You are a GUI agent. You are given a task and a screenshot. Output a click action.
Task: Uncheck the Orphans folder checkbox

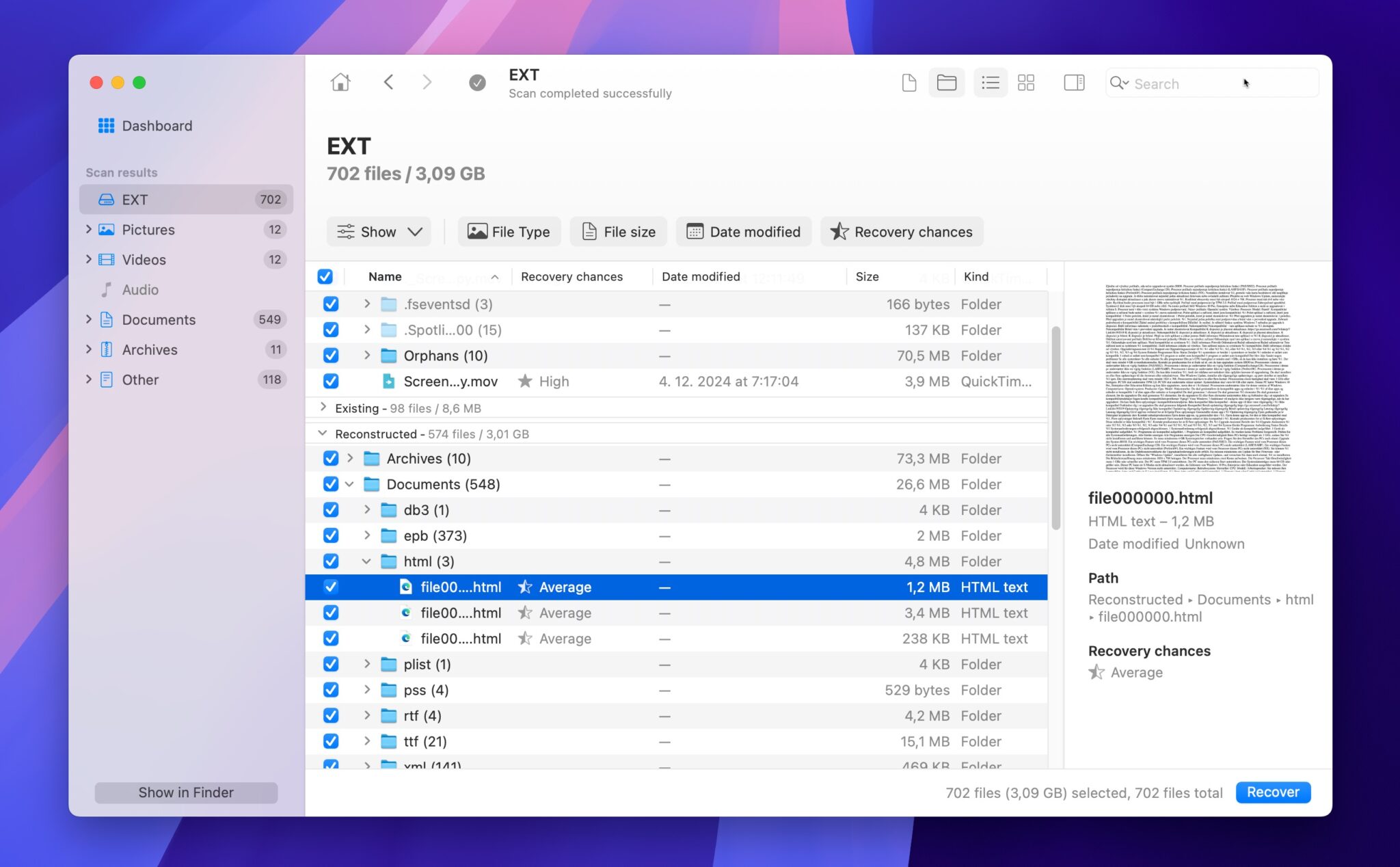click(330, 356)
